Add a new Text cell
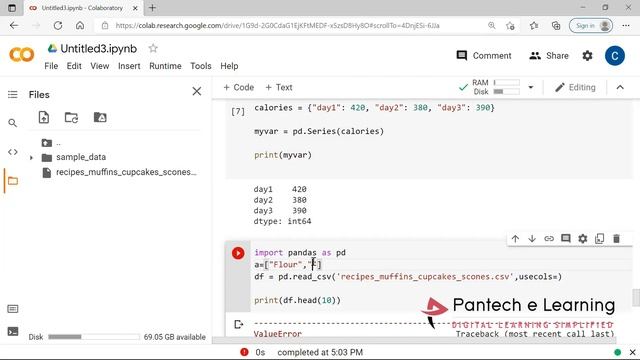The width and height of the screenshot is (640, 360). tap(279, 87)
